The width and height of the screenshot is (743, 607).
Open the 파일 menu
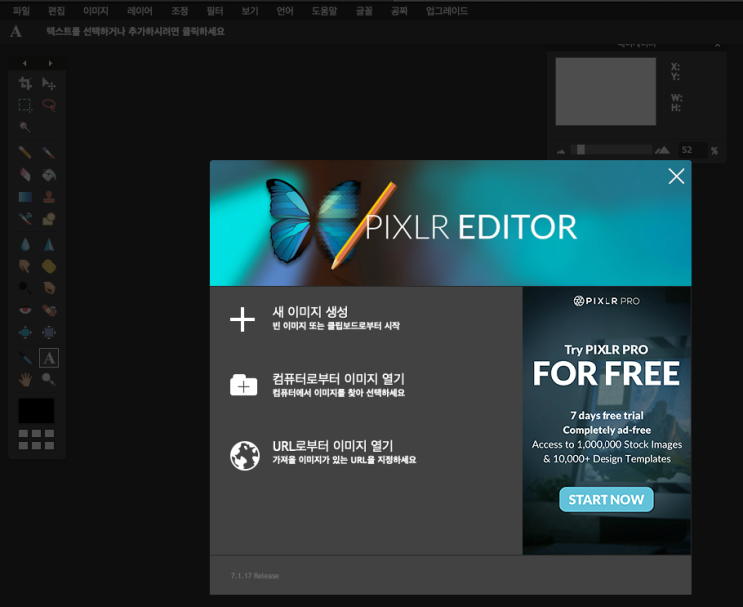click(21, 11)
